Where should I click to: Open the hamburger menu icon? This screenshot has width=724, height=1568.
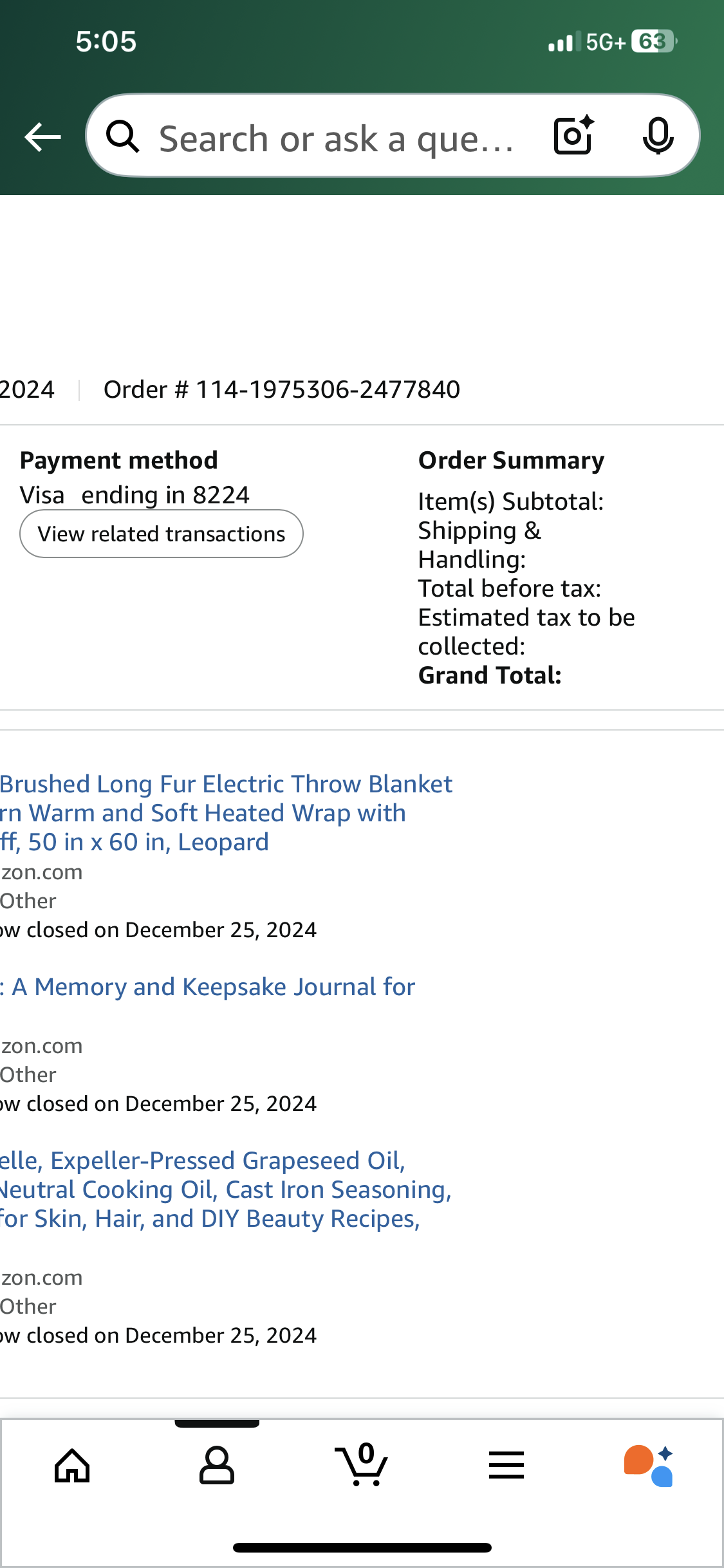(506, 1465)
